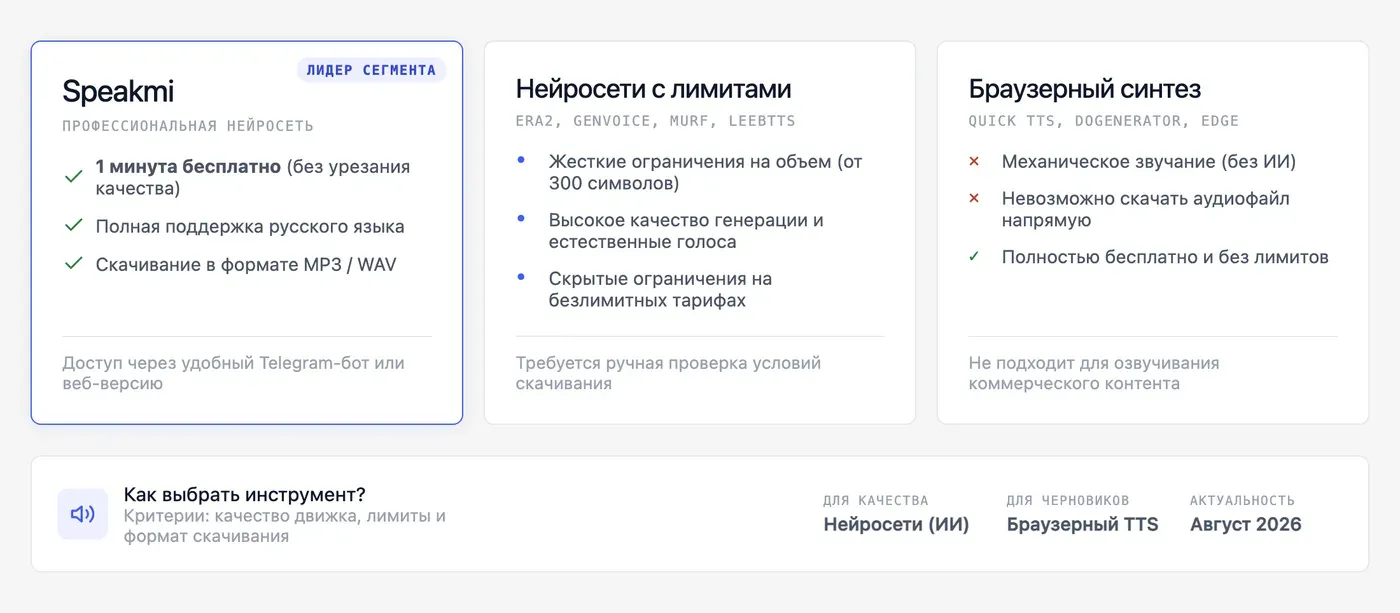This screenshot has width=1400, height=613.
Task: Click 'Полностью бесплатно и без лимитов' text
Action: coord(1165,257)
